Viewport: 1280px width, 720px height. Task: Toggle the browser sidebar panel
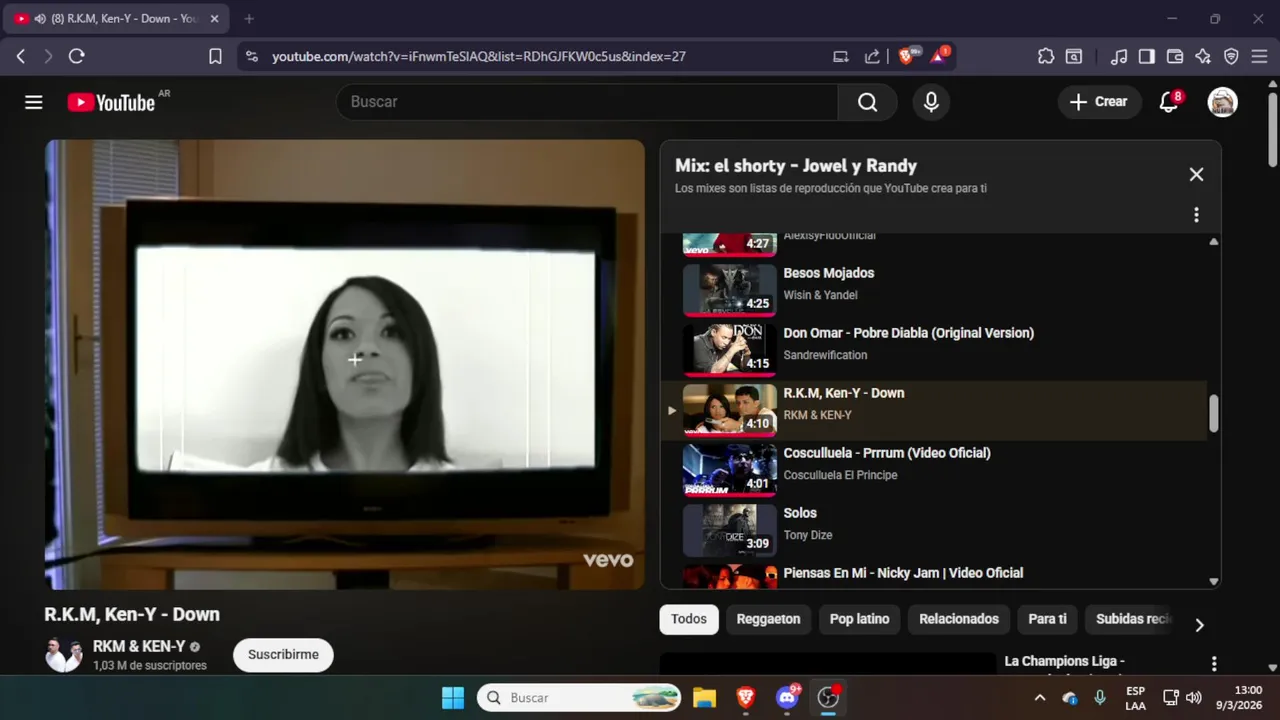coord(1147,57)
